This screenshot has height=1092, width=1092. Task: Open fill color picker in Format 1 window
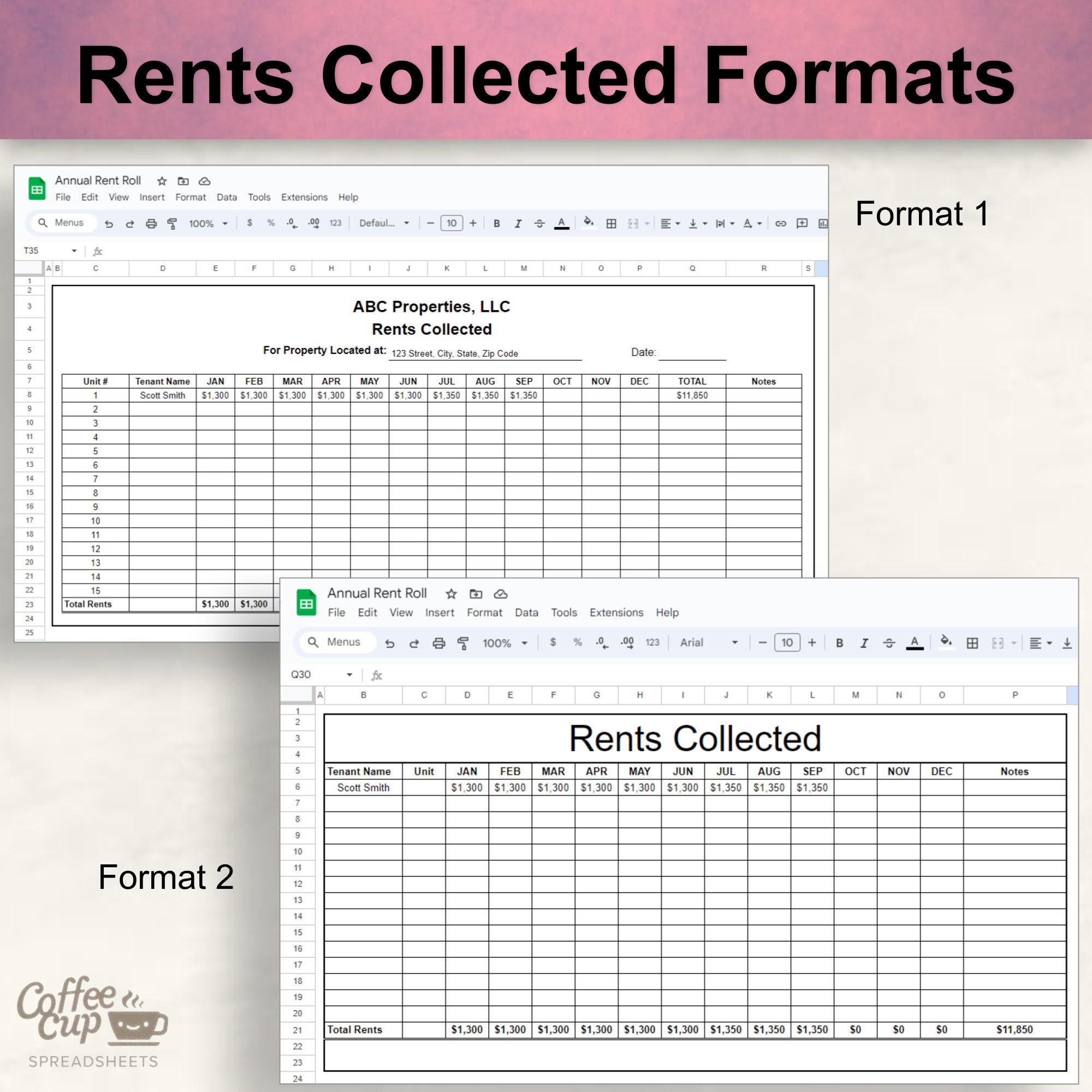589,222
